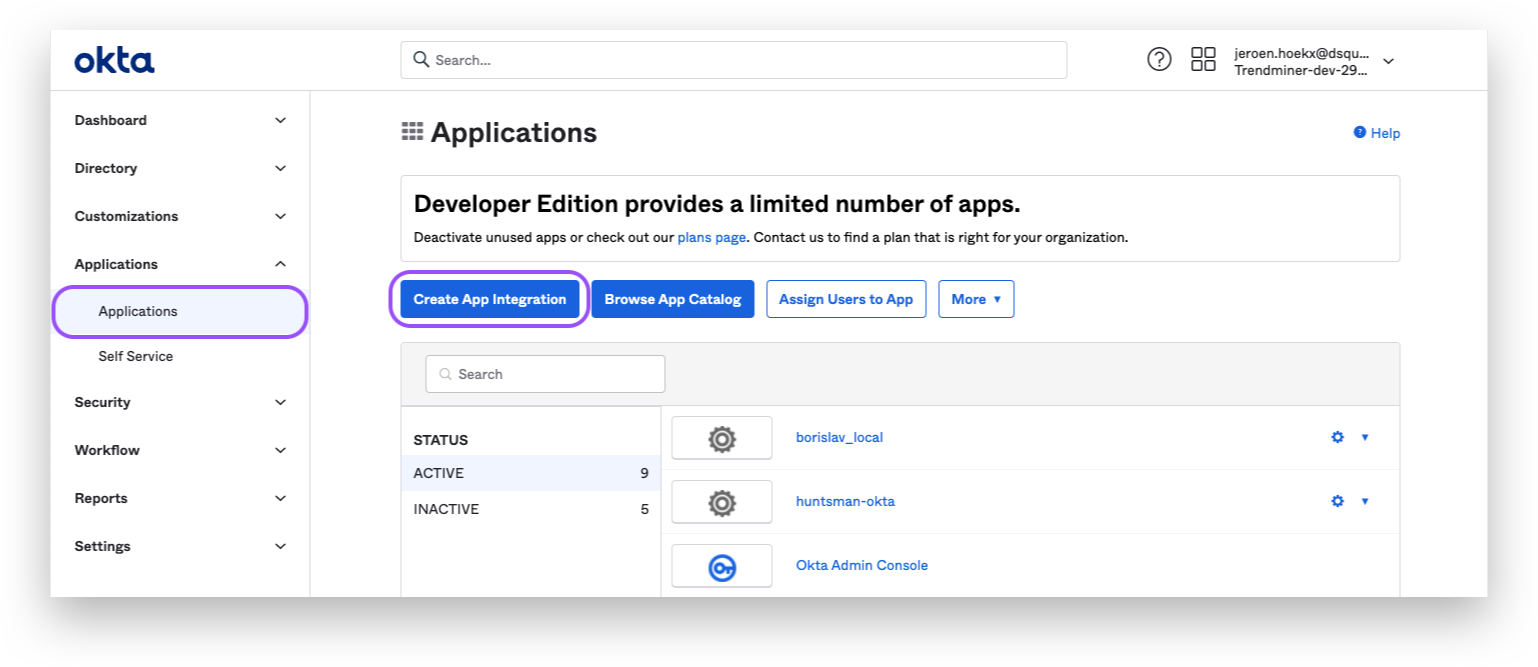Open the plans page link

(x=711, y=238)
